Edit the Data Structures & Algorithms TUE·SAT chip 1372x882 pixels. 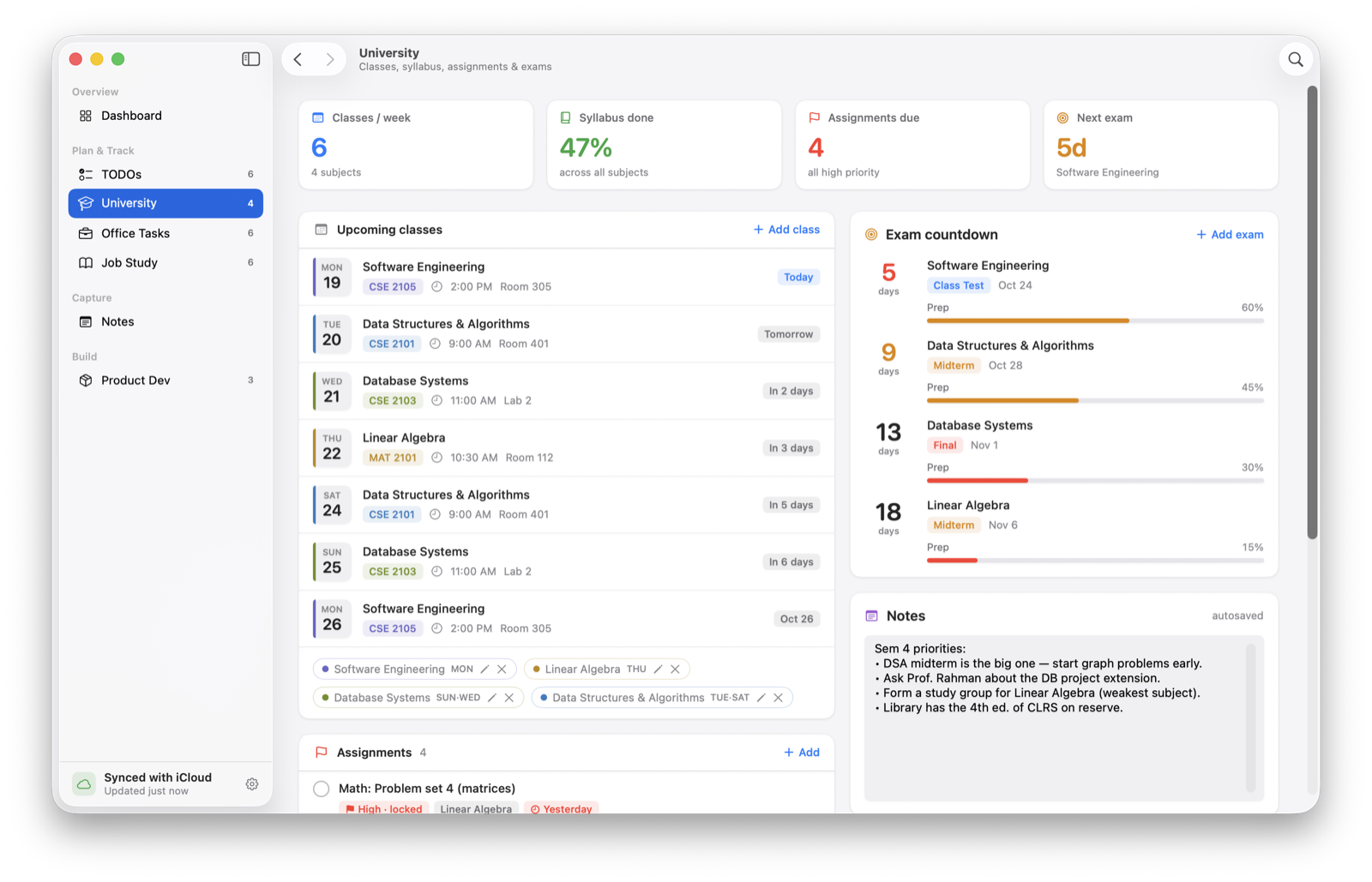click(761, 698)
